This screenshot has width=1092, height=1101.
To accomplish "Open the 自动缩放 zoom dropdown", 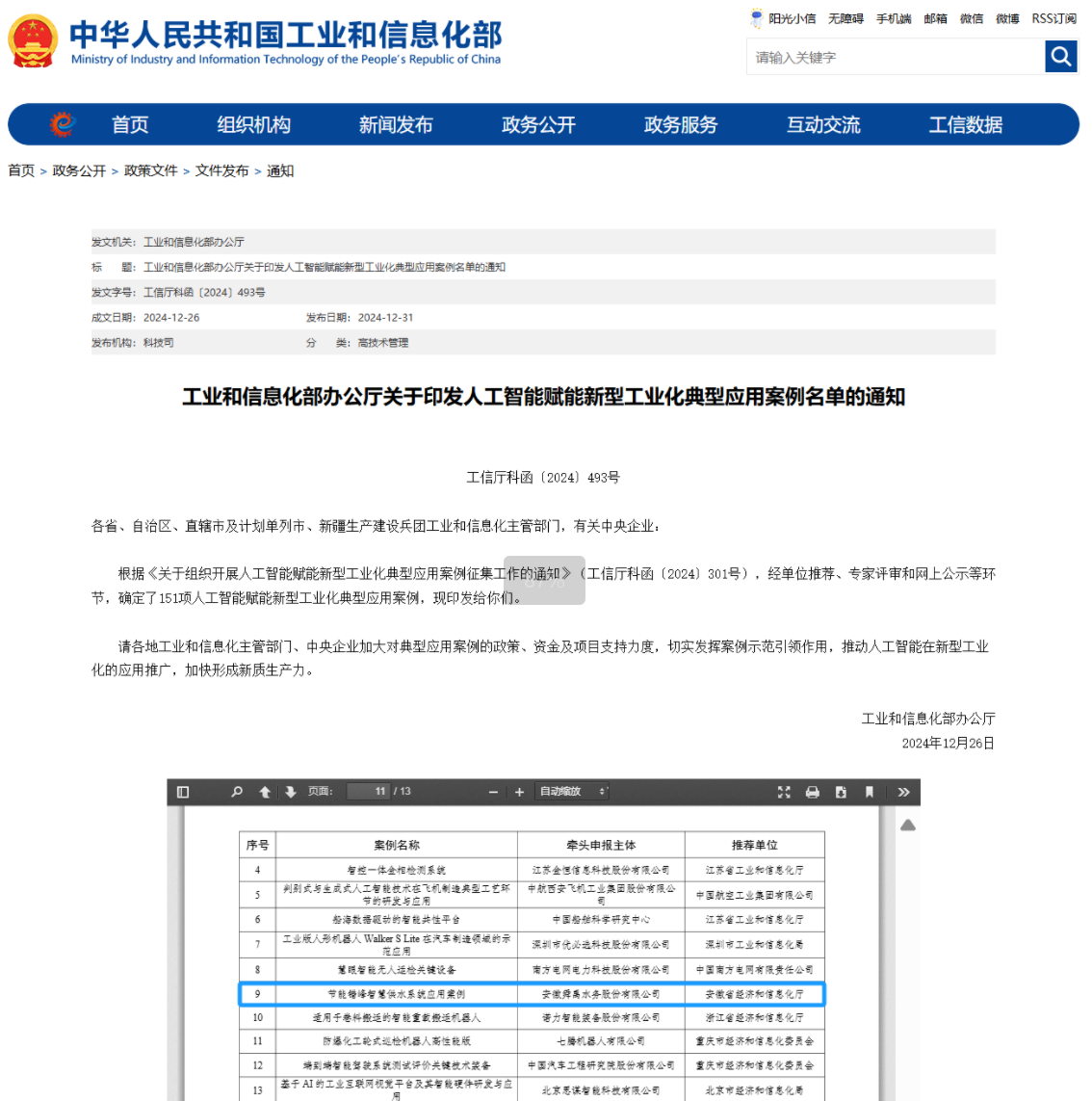I will [x=572, y=792].
